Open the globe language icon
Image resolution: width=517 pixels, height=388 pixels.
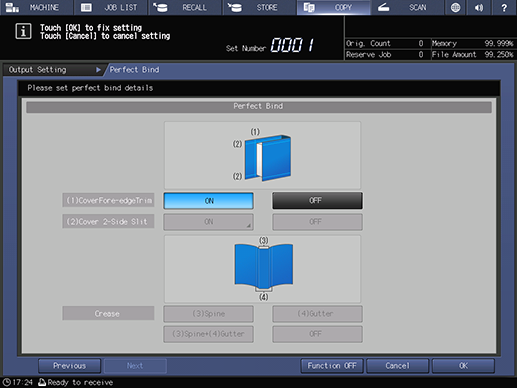click(455, 7)
